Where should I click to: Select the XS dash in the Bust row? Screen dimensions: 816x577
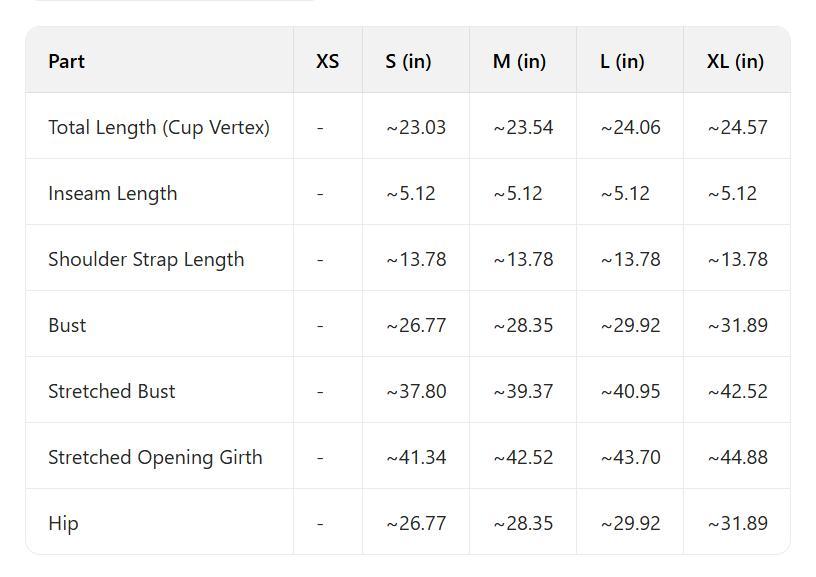click(x=320, y=325)
